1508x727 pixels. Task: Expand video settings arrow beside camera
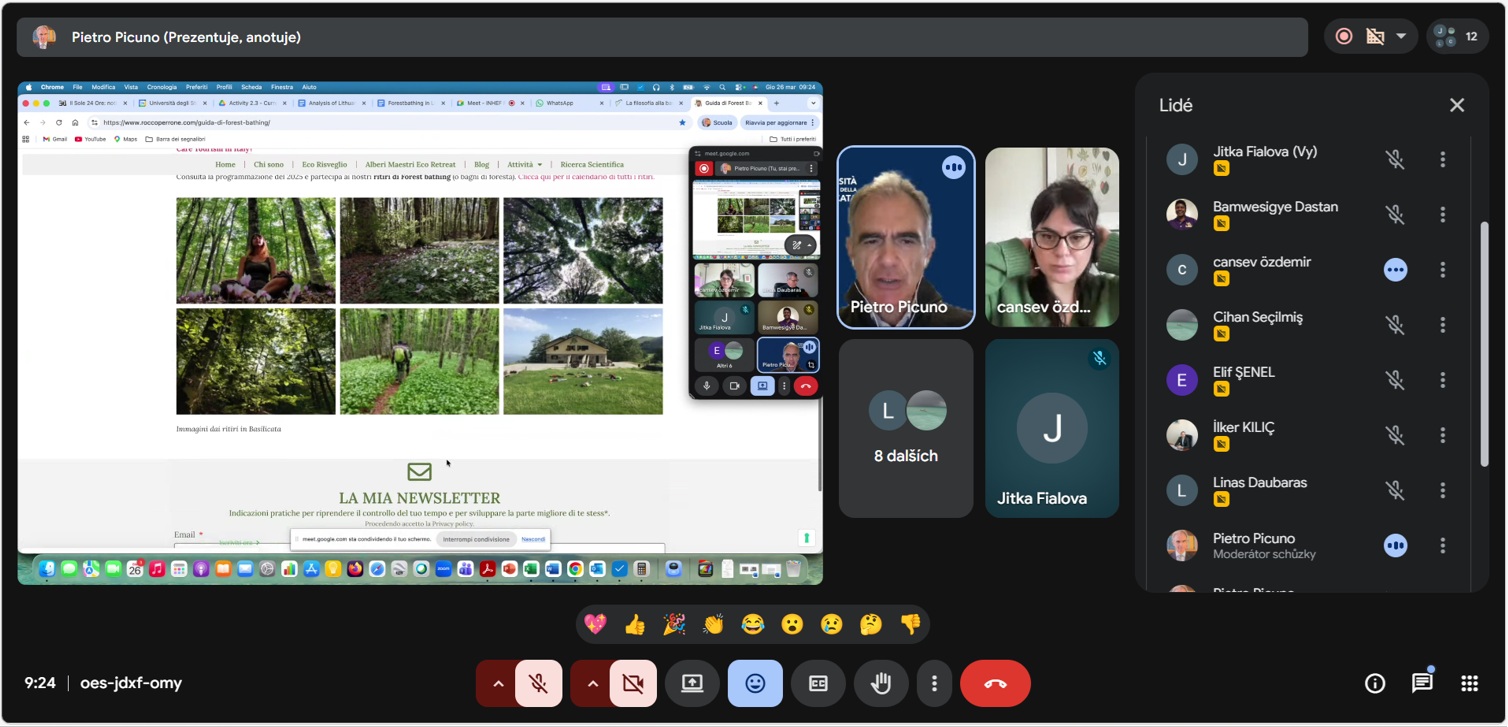click(592, 684)
